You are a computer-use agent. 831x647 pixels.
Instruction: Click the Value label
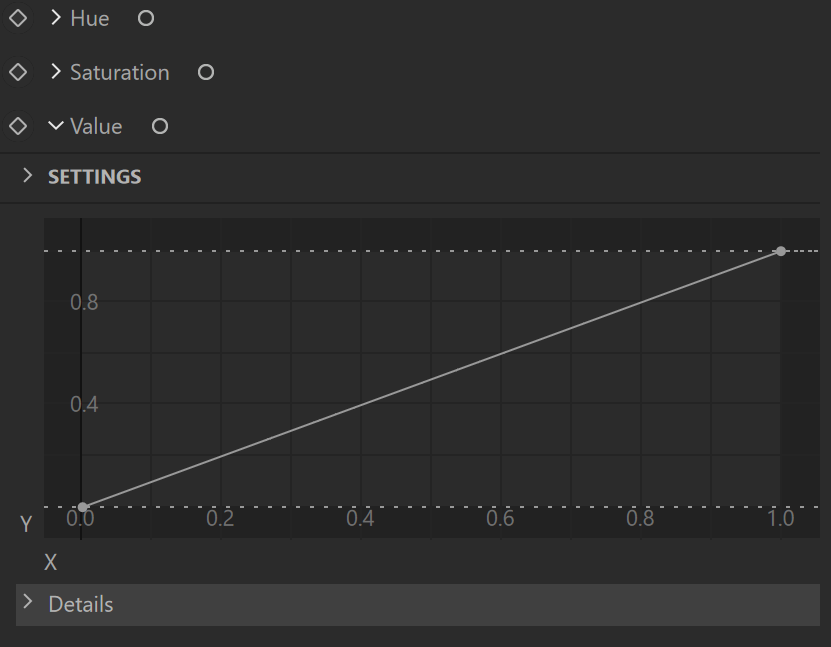pos(96,127)
